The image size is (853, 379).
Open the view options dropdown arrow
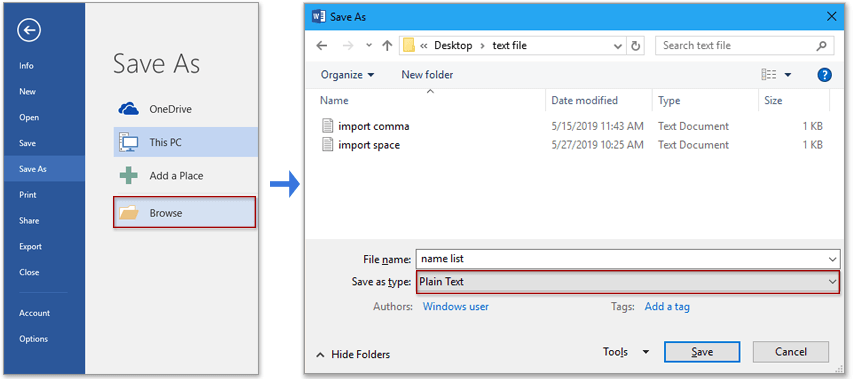788,75
